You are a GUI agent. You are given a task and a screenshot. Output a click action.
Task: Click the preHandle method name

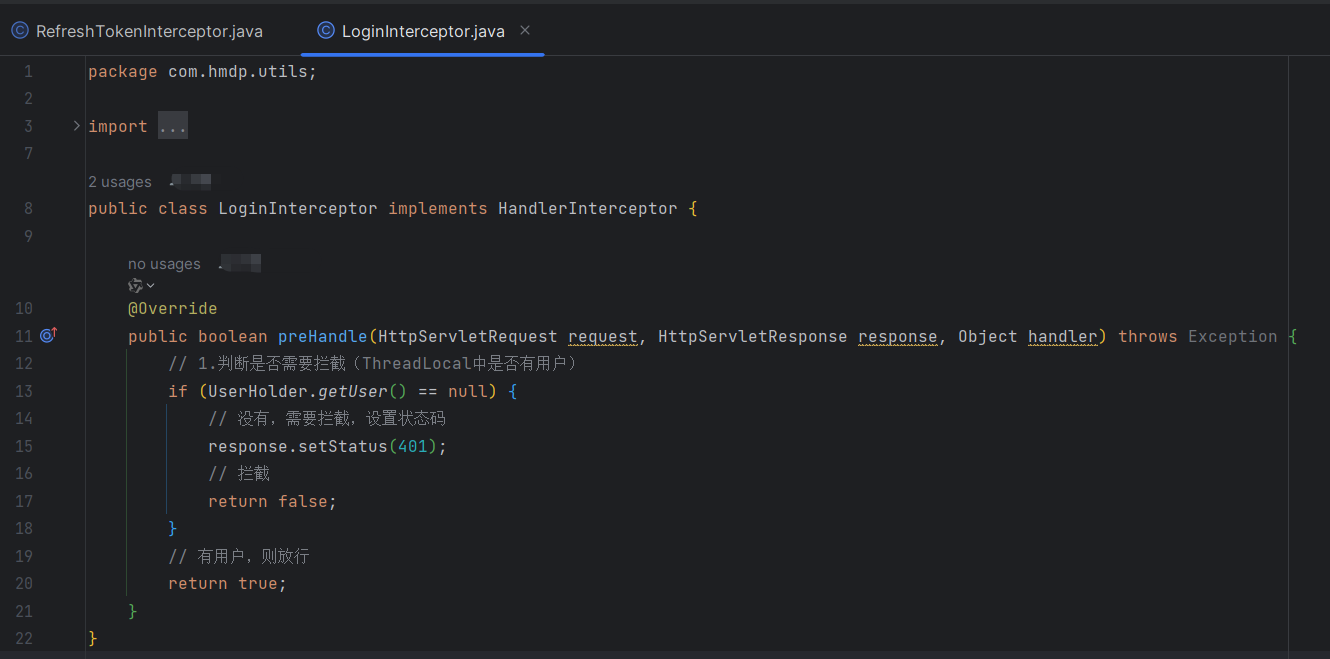click(323, 337)
